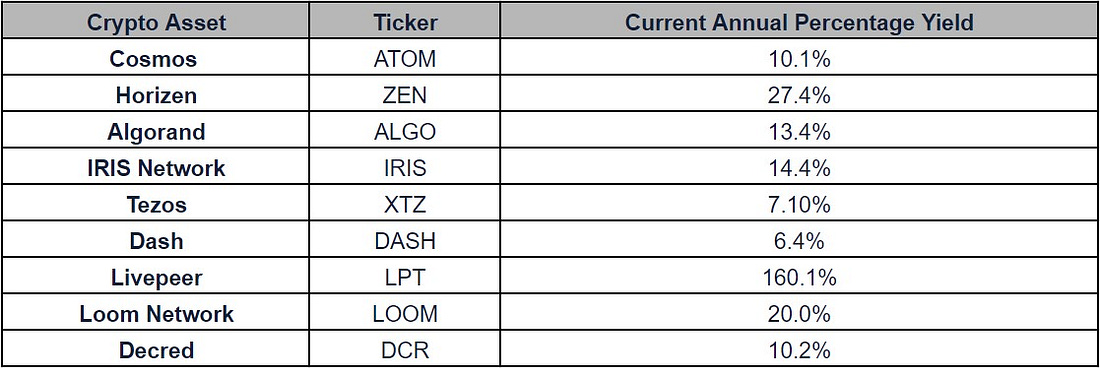Click the DCR ticker cell
Screen dimensions: 1100x368
pyautogui.click(x=405, y=349)
